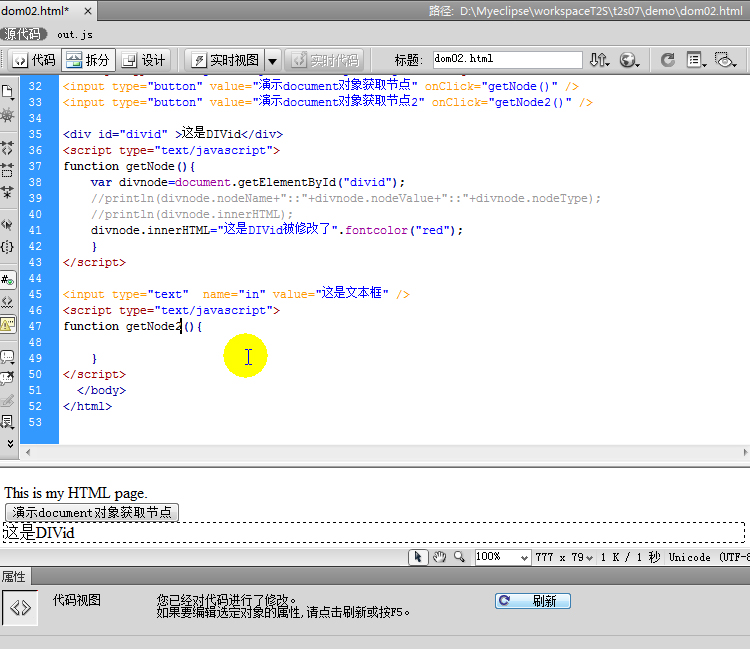Click the Select Parent Tag icon
Image resolution: width=750 pixels, height=649 pixels.
8,224
